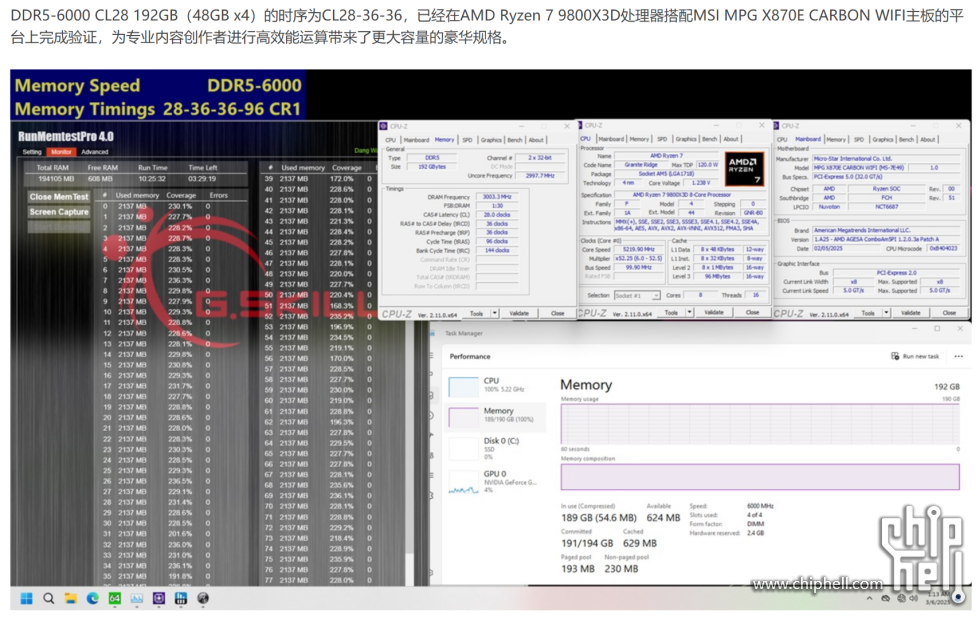979x619 pixels.
Task: Click Validate in the CPU-Z Memory window
Action: (519, 314)
